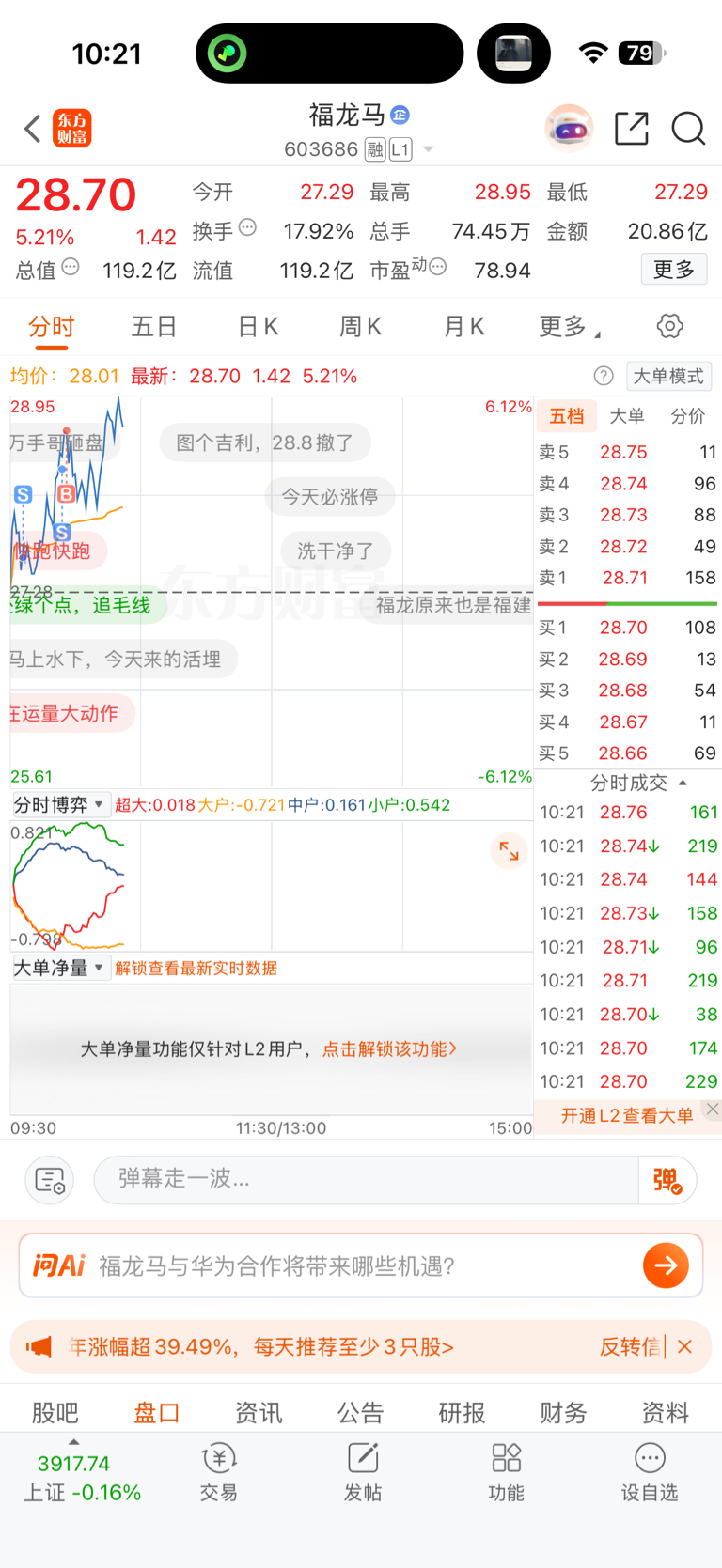
Task: Open the 研报 tab
Action: [462, 1412]
